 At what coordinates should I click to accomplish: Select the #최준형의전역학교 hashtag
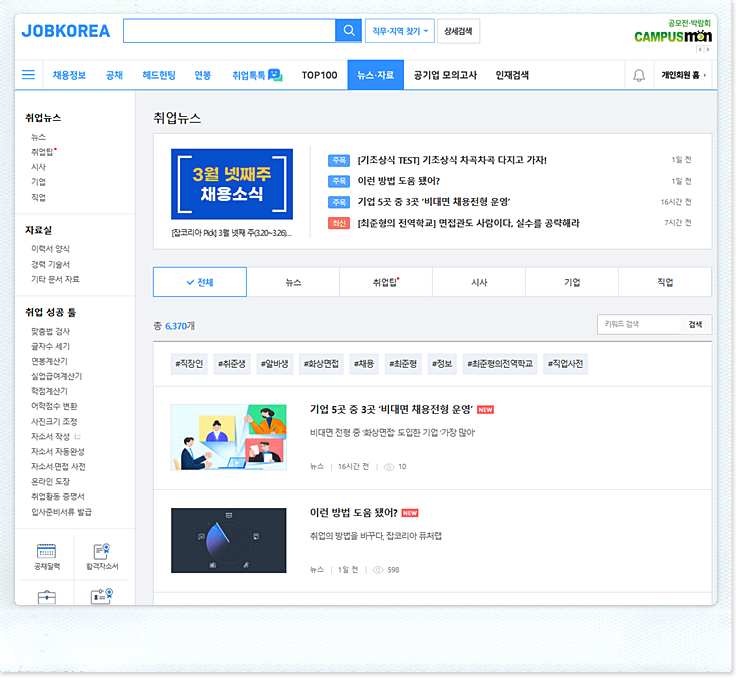(500, 364)
